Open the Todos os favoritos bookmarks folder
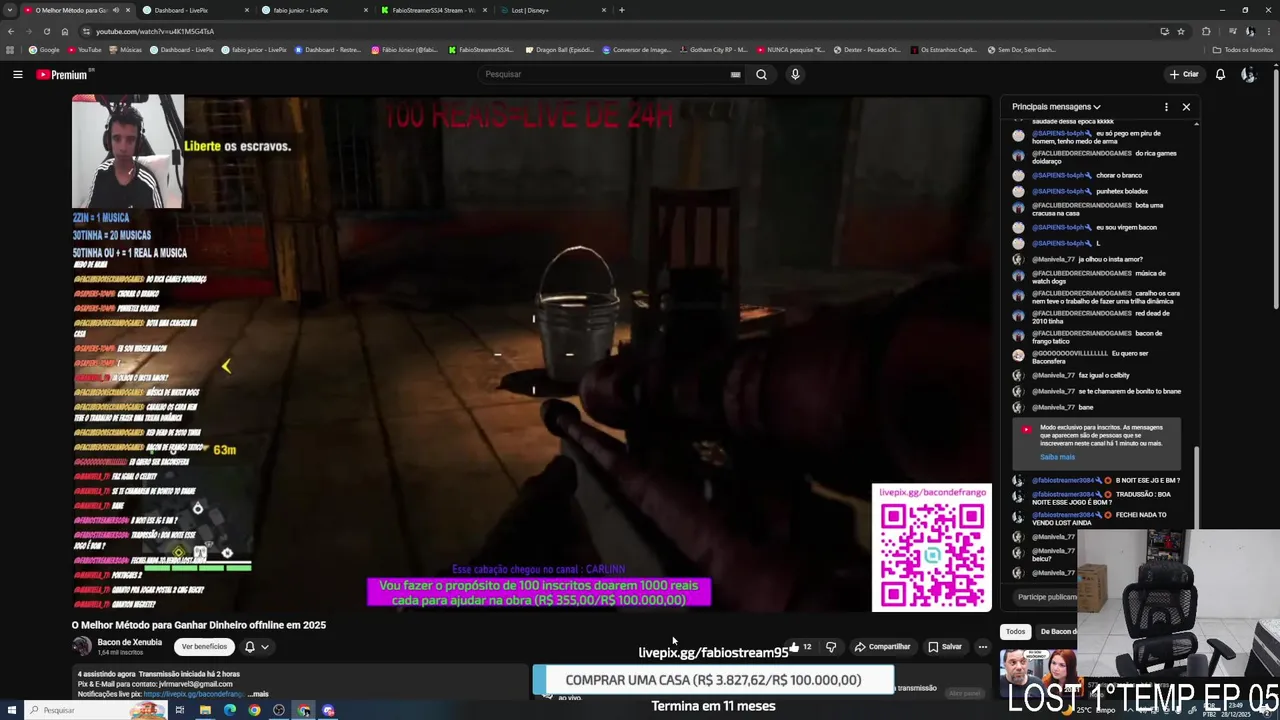Viewport: 1280px width, 720px height. pos(1243,49)
